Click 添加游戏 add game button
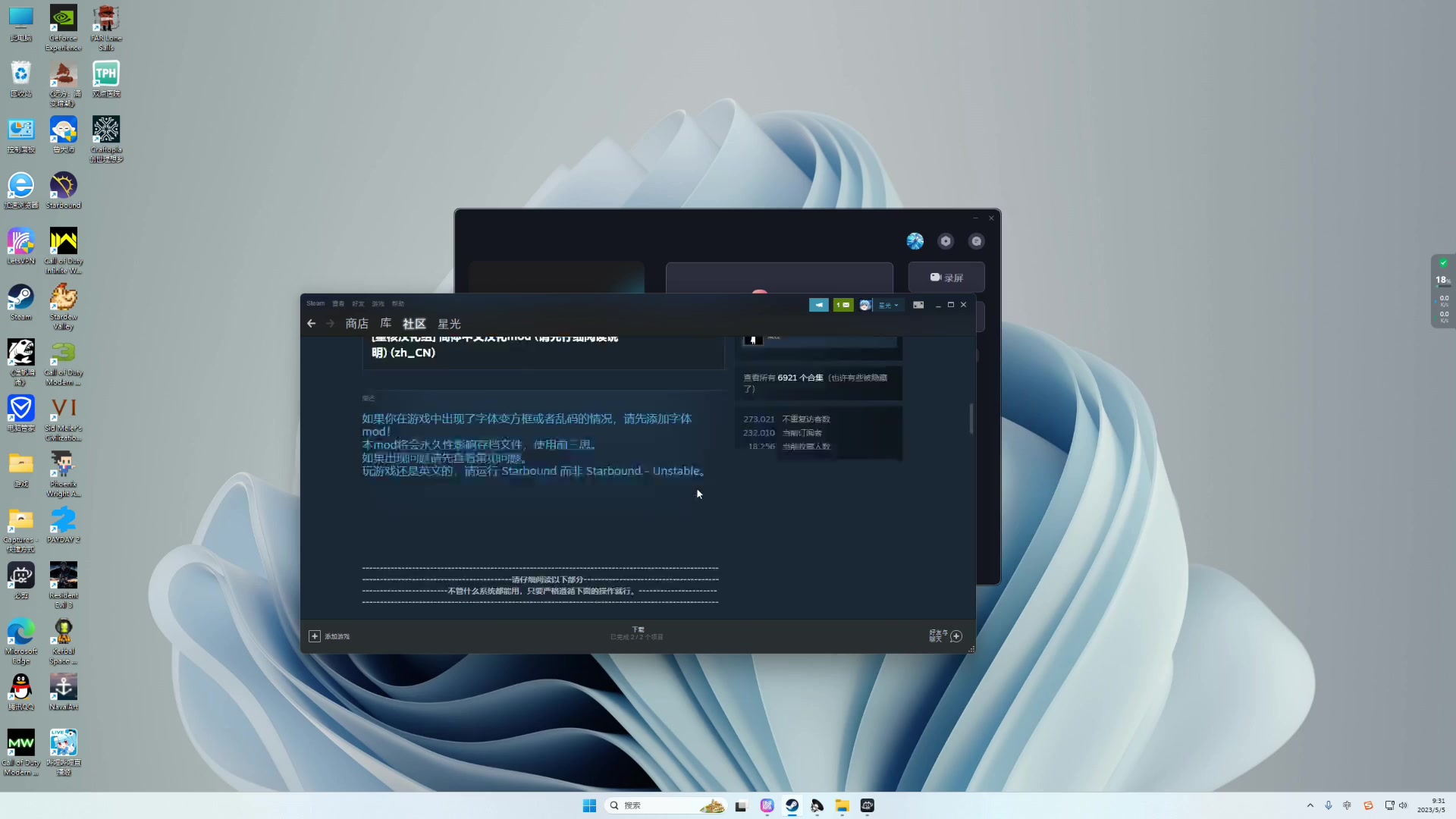 (329, 636)
